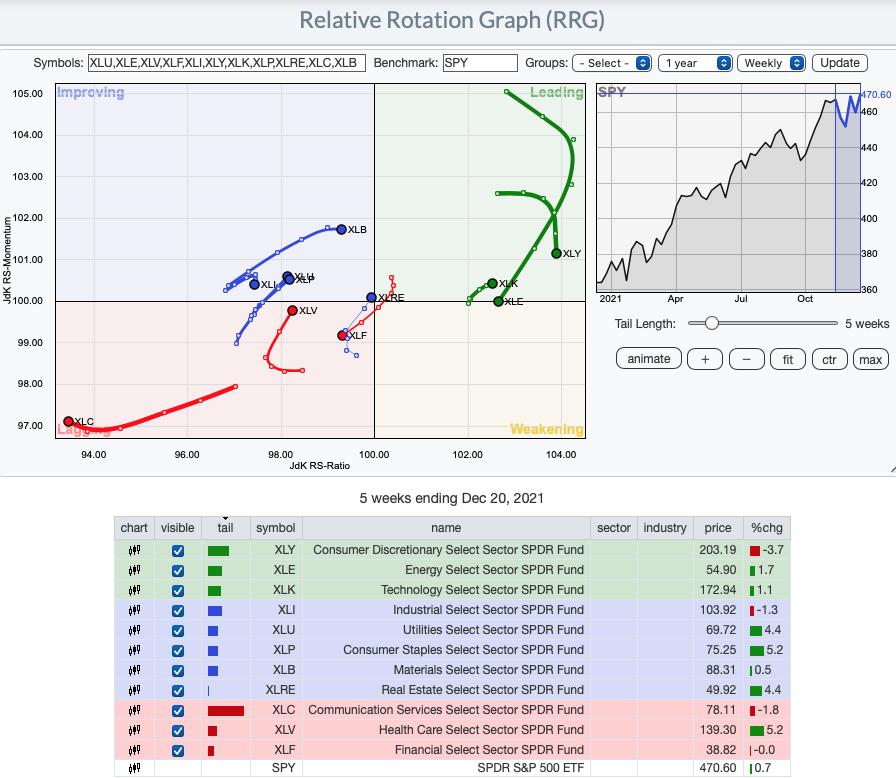The image size is (896, 778).
Task: Open the chart icon for XLY row
Action: (x=134, y=550)
